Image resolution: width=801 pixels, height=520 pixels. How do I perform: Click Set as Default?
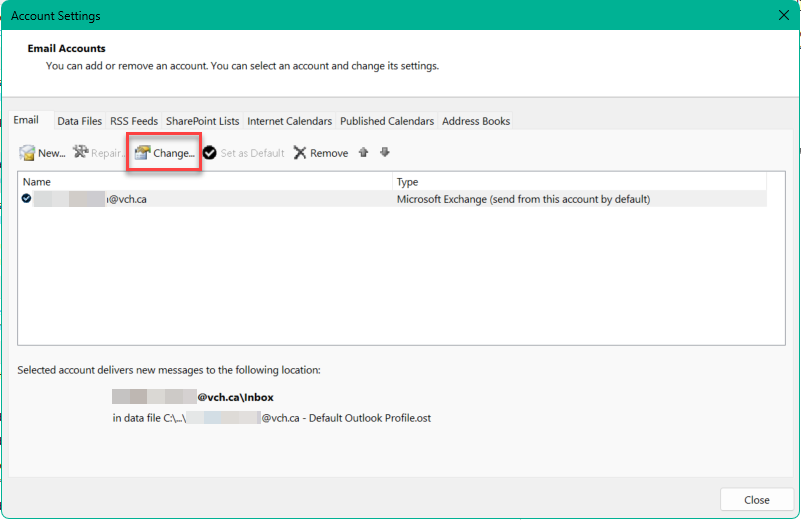(244, 153)
